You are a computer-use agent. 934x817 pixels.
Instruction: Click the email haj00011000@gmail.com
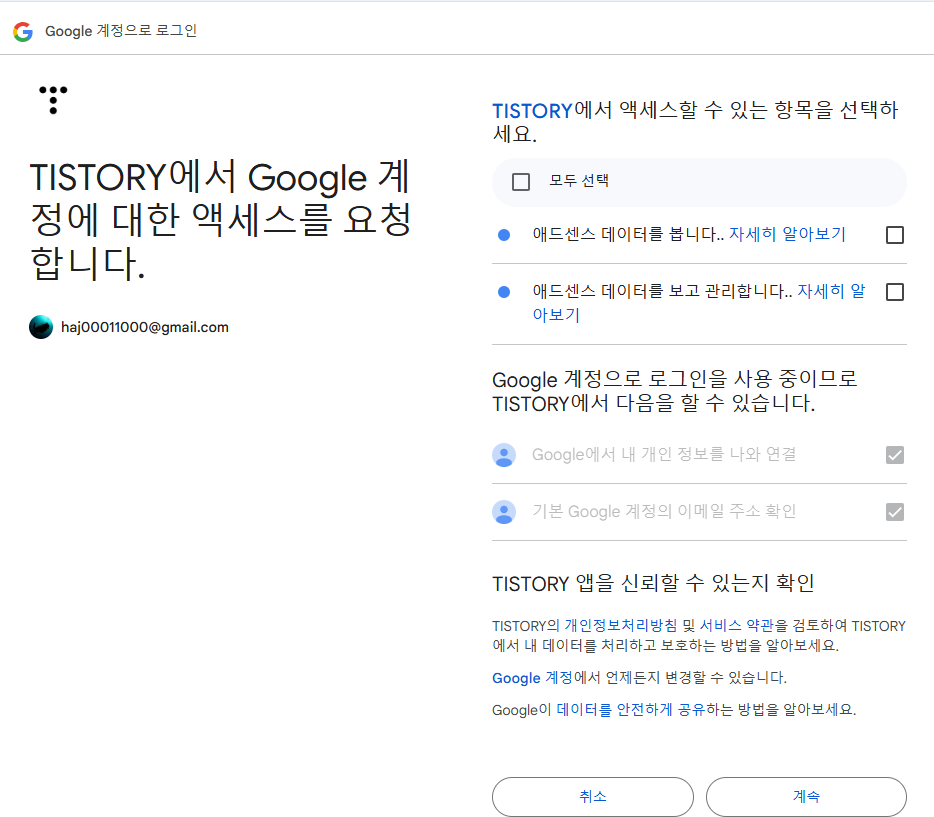145,328
